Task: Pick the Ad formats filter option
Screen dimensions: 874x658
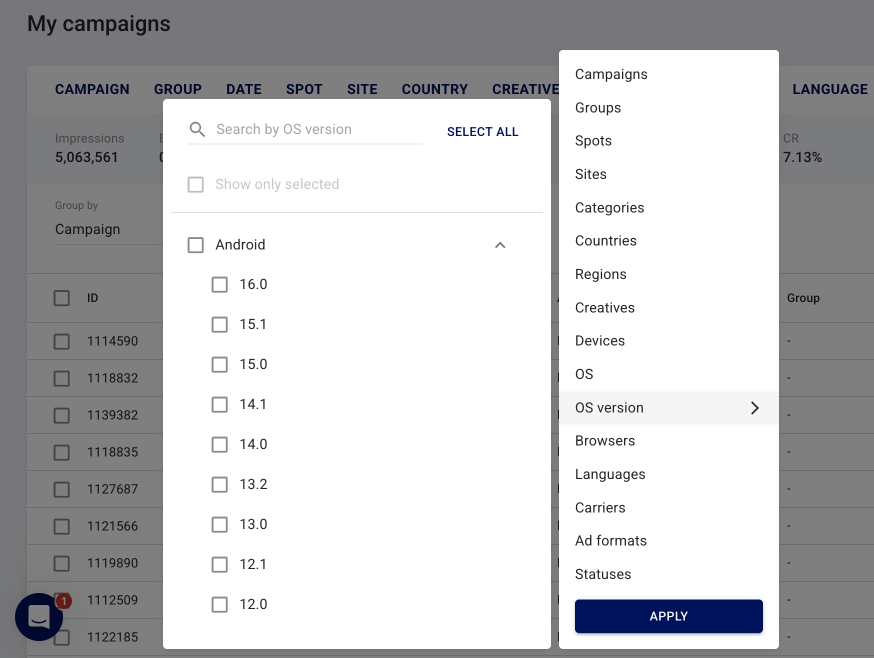Action: pyautogui.click(x=611, y=541)
